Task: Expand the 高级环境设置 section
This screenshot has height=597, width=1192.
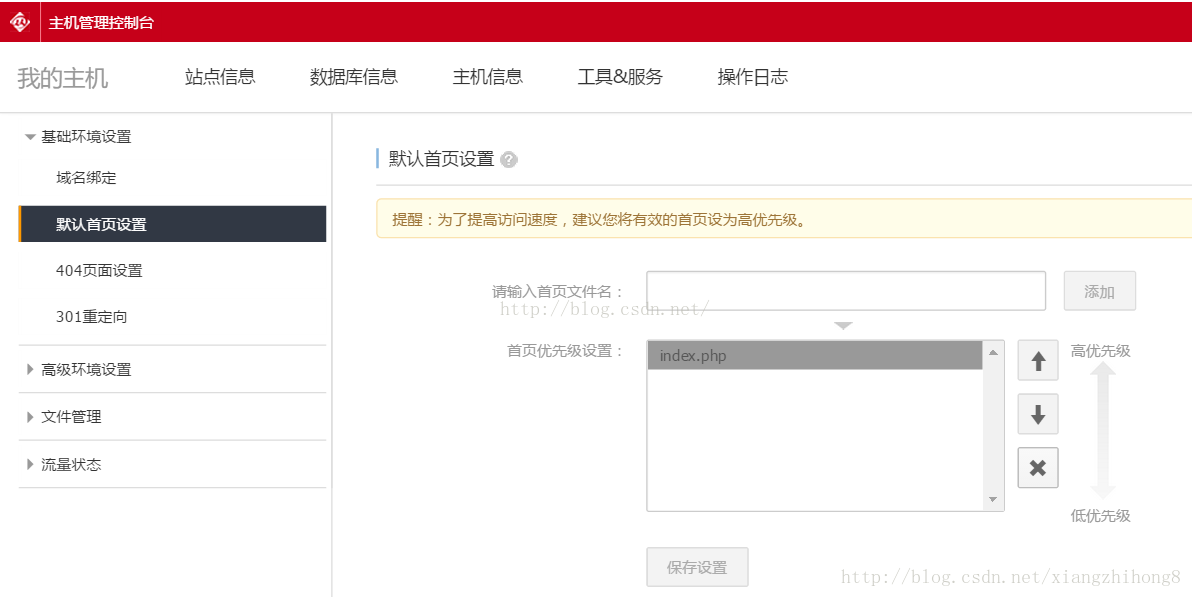Action: point(78,370)
